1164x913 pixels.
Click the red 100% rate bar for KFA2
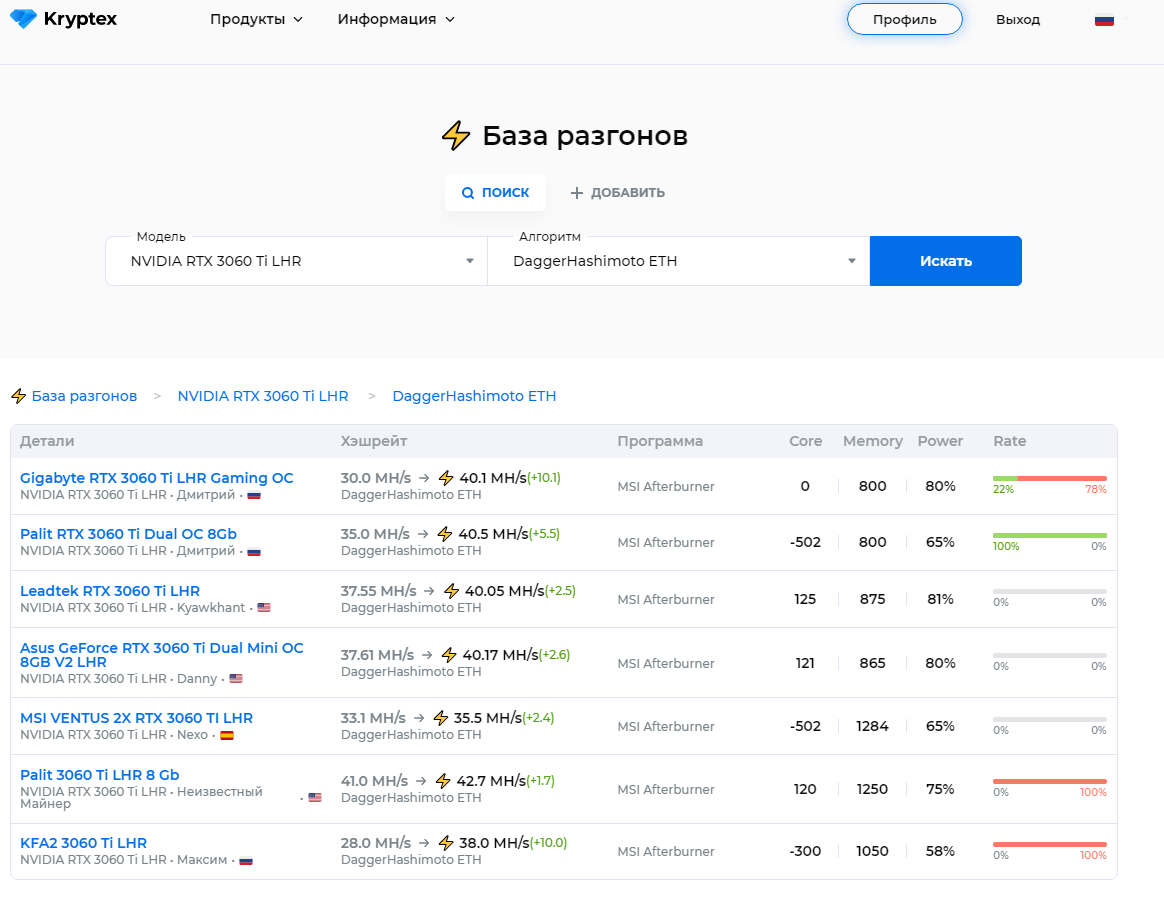(x=1050, y=845)
